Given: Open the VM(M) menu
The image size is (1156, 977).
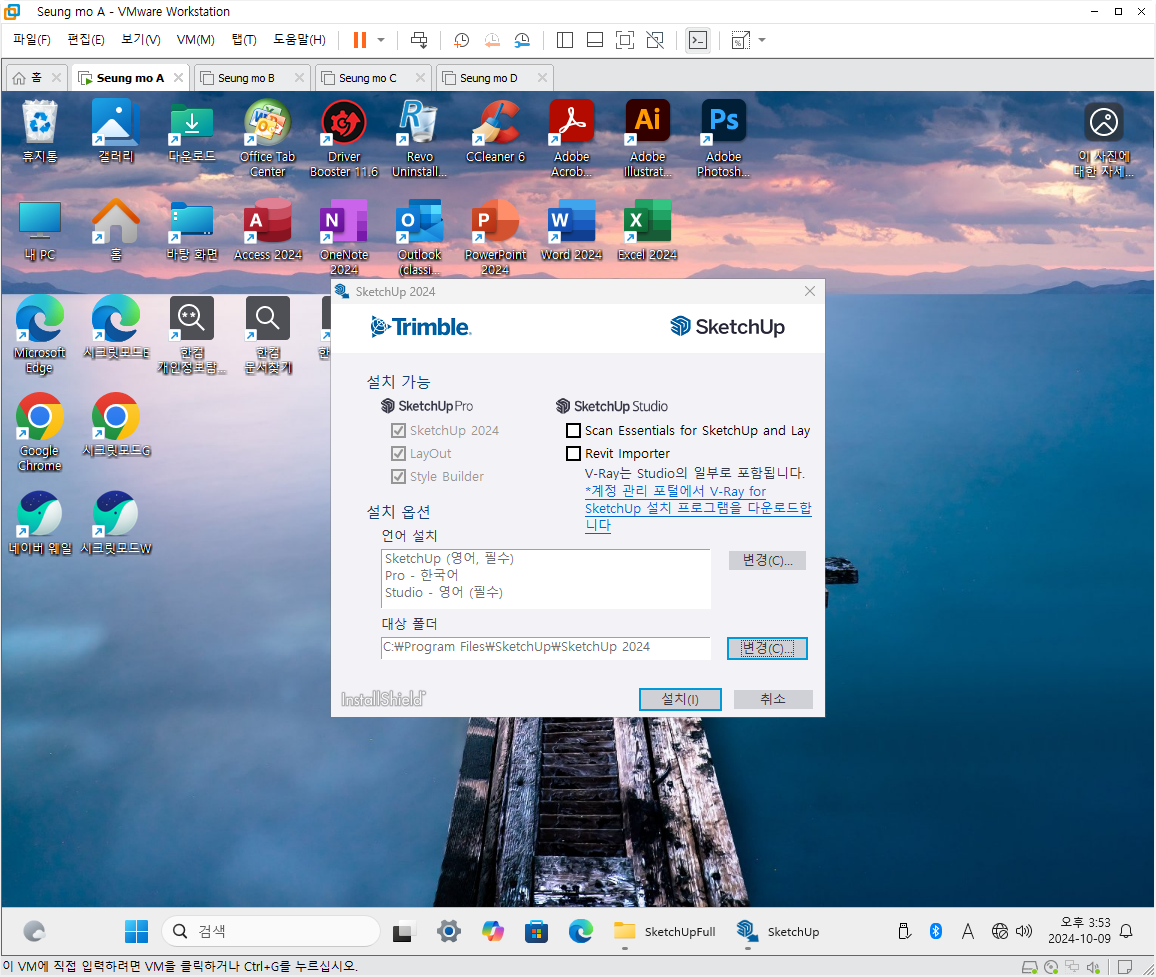Looking at the screenshot, I should point(195,40).
